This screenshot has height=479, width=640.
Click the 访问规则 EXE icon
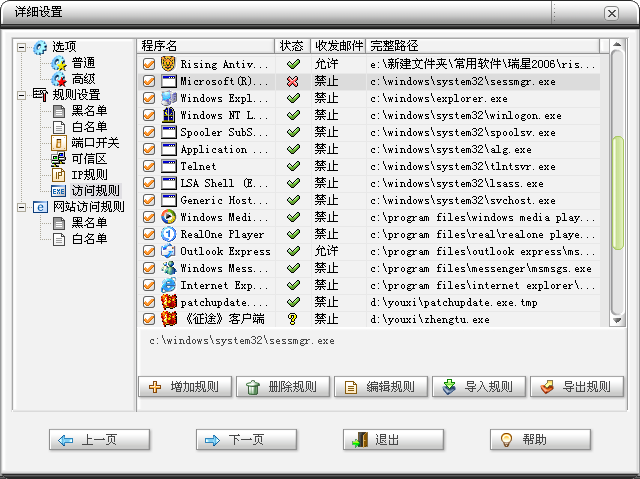(x=58, y=191)
